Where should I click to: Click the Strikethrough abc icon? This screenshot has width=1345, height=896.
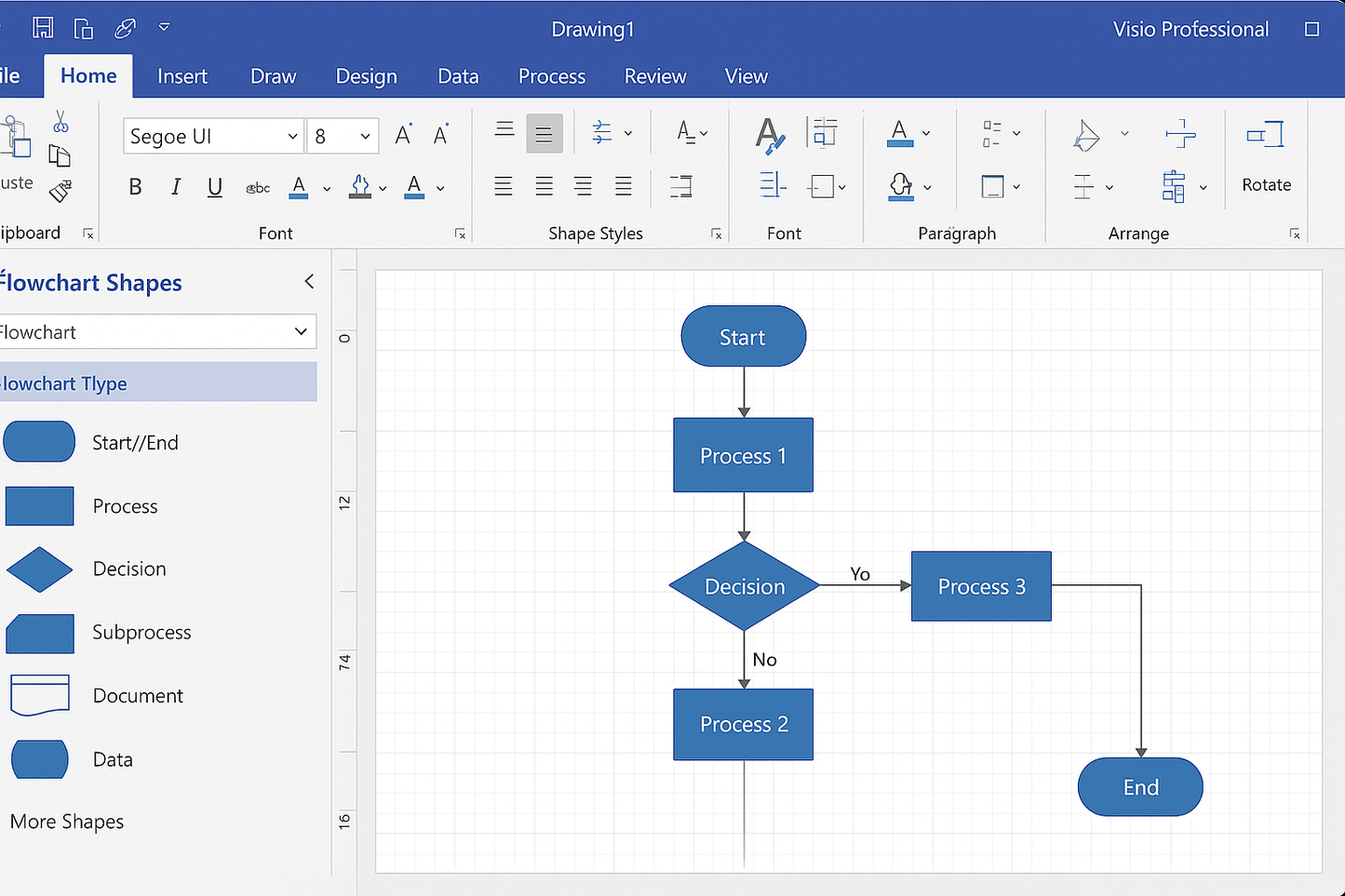[258, 188]
